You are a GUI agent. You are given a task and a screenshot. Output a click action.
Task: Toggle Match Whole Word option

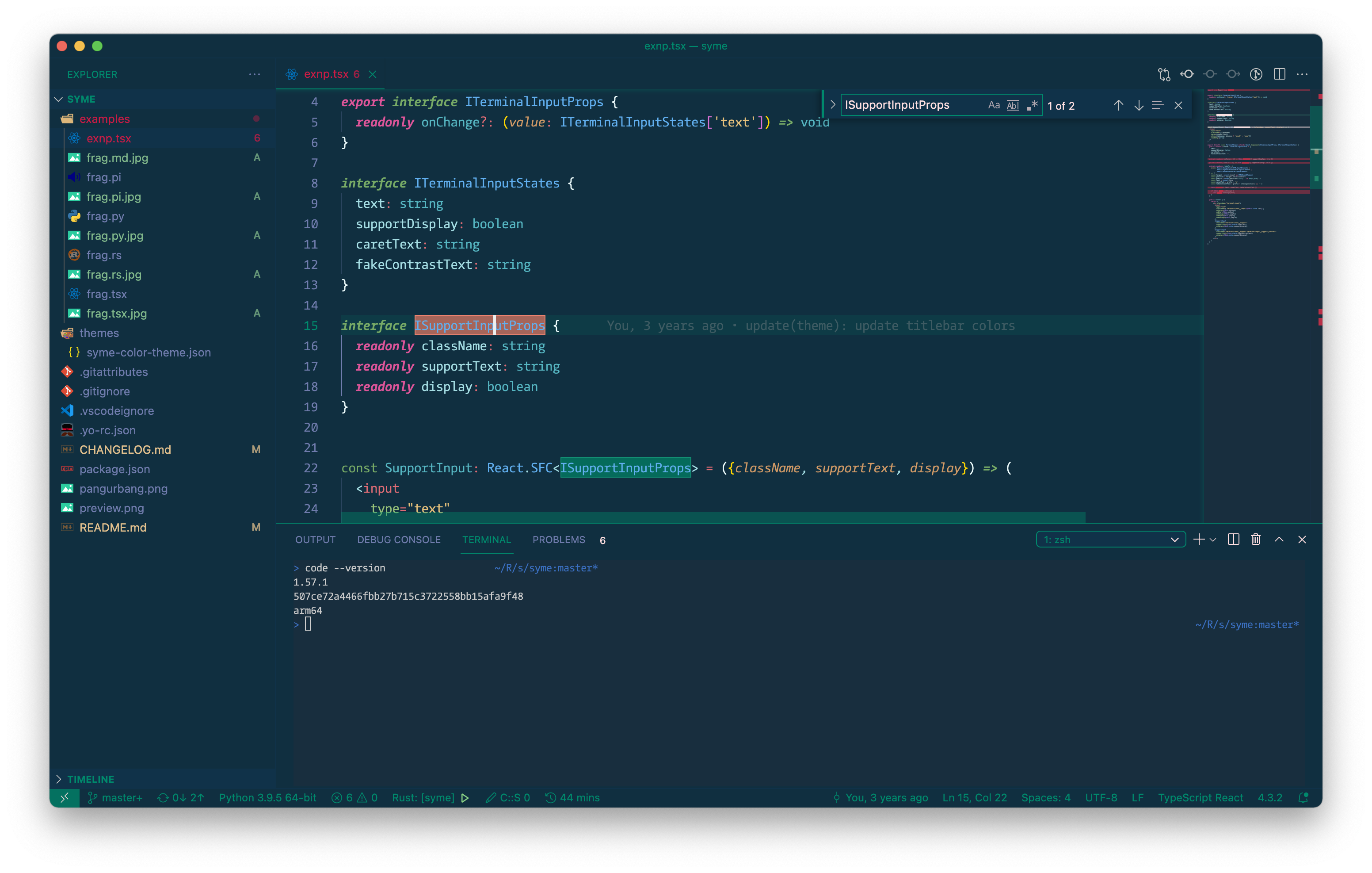click(1013, 106)
